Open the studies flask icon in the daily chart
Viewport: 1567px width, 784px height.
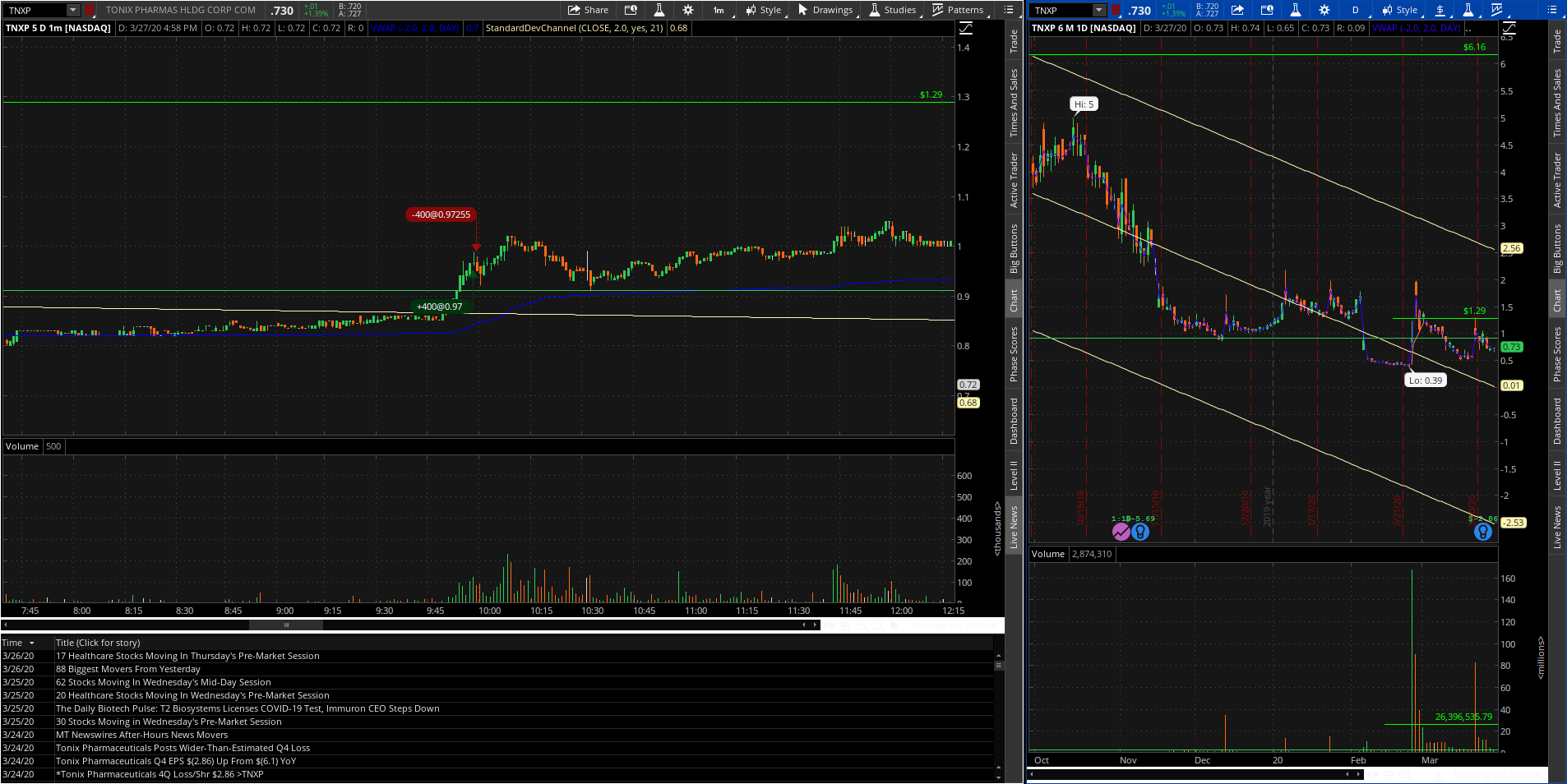point(1468,10)
